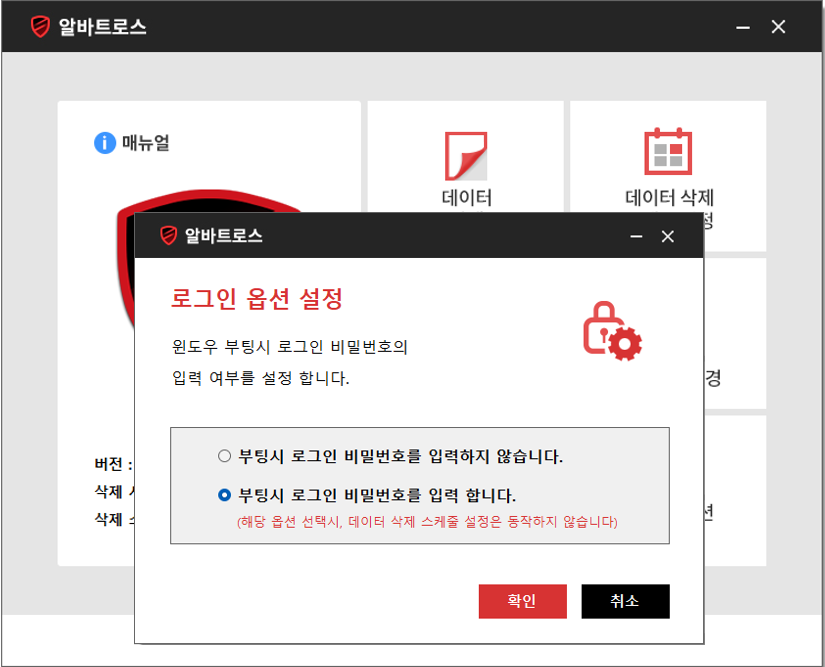Screen dimensions: 825x667
Task: Click the red document icon above 데이터
Action: click(x=466, y=155)
